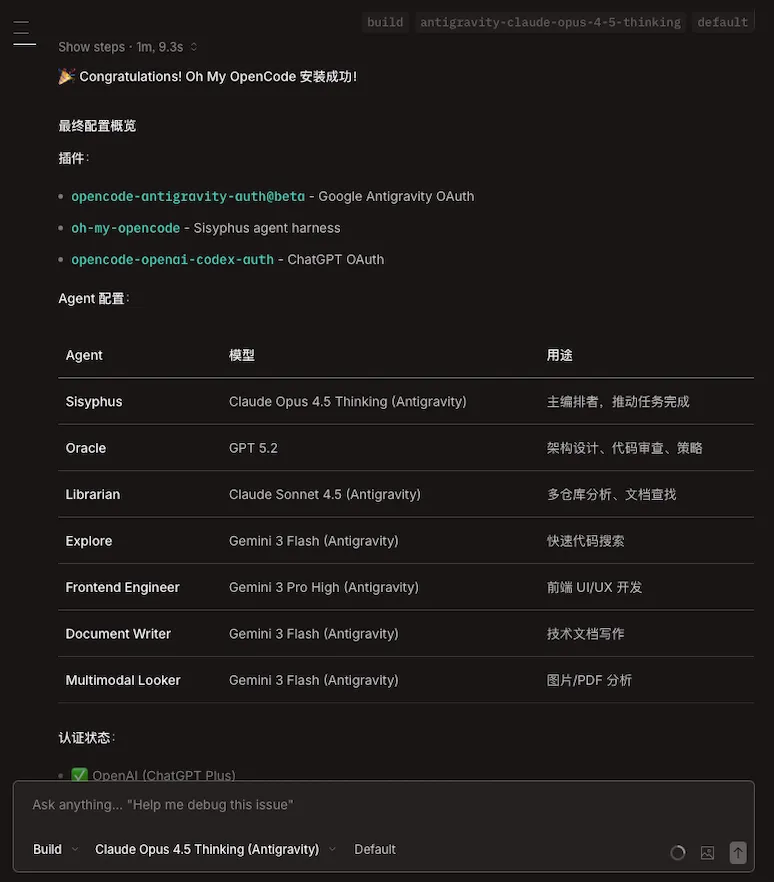Open the Claude Opus 4.5 Thinking model selector
The width and height of the screenshot is (774, 882).
[215, 849]
